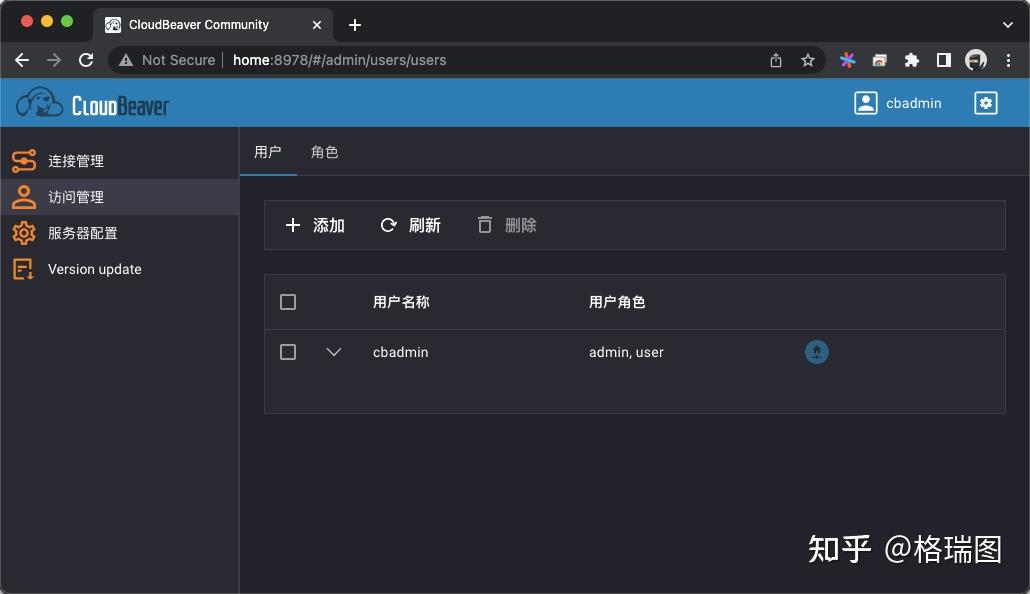Tick the cbadmin row checkbox
This screenshot has width=1030, height=594.
288,352
